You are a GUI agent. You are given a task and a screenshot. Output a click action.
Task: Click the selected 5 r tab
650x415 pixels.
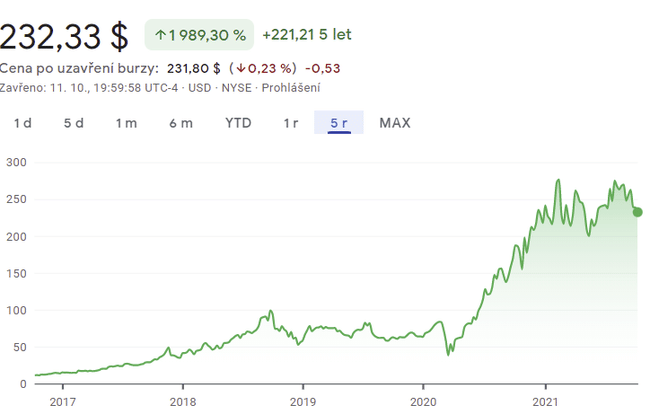(338, 123)
